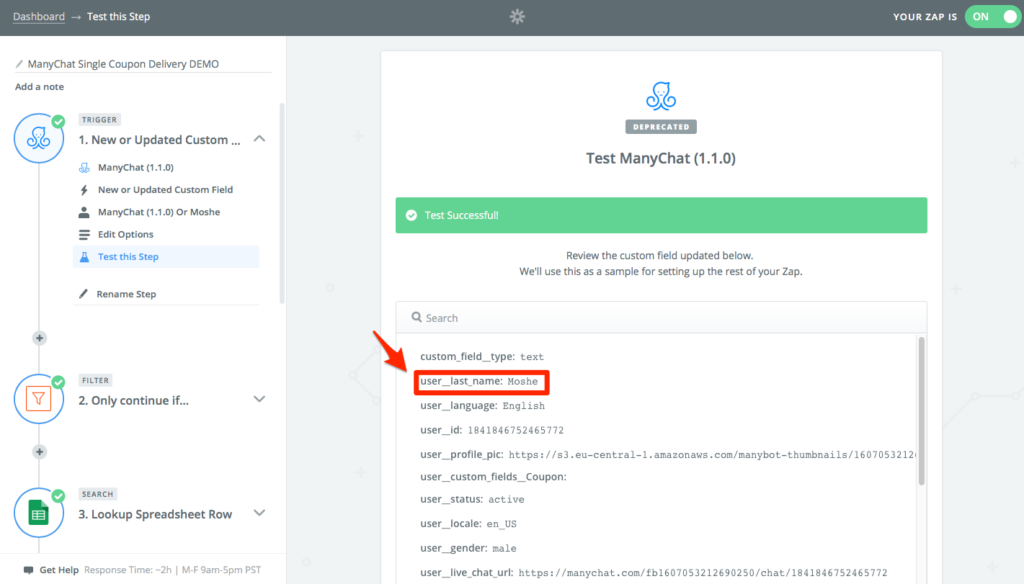The width and height of the screenshot is (1024, 584).
Task: Click Google Sheets Lookup step icon
Action: [x=39, y=513]
